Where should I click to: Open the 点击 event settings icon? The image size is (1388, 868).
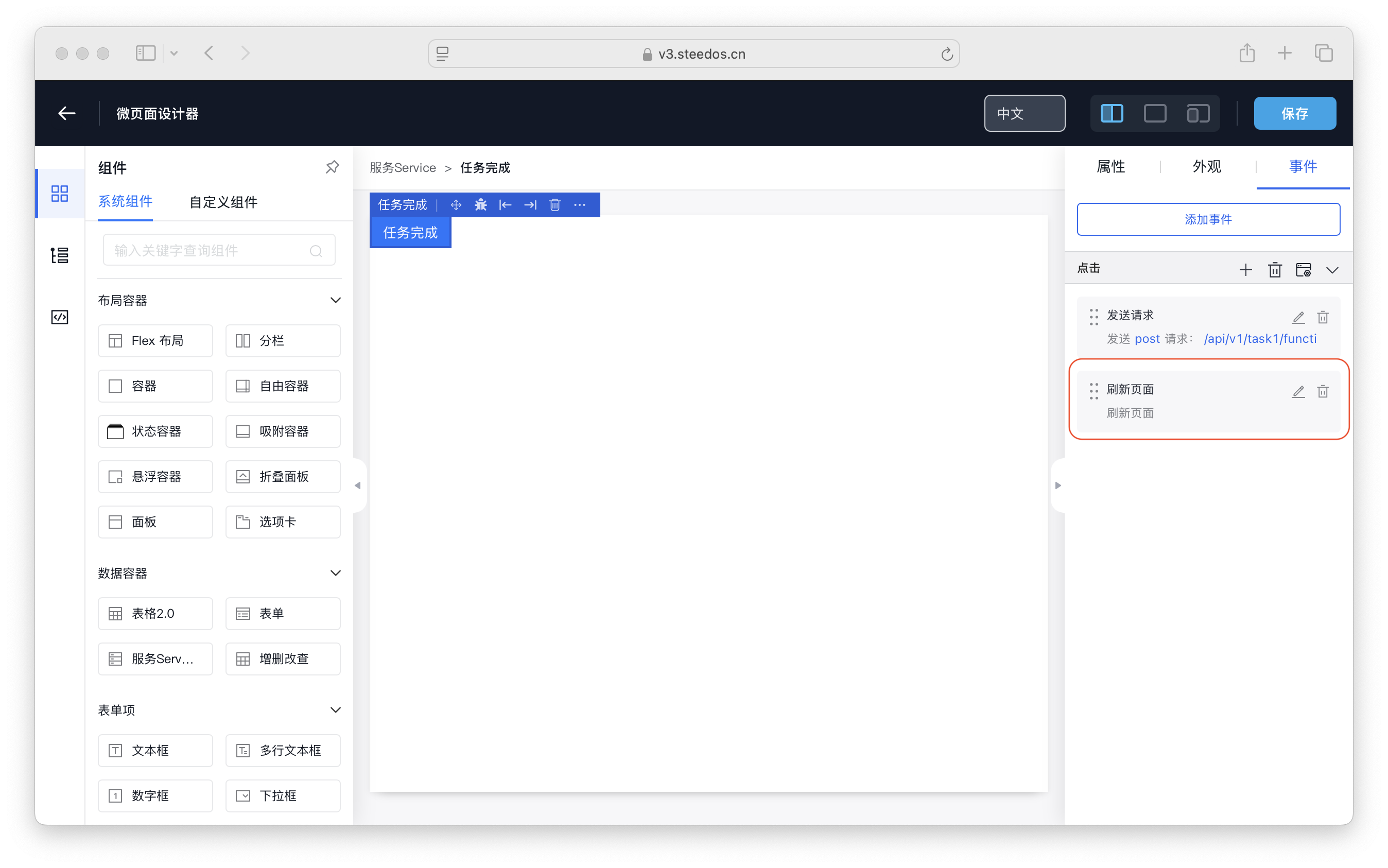(1303, 270)
